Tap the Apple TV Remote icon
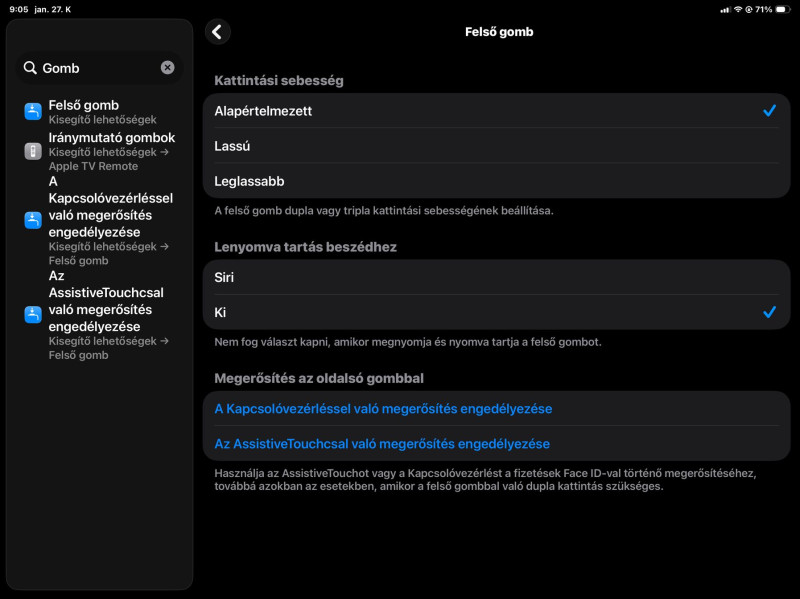 click(33, 151)
